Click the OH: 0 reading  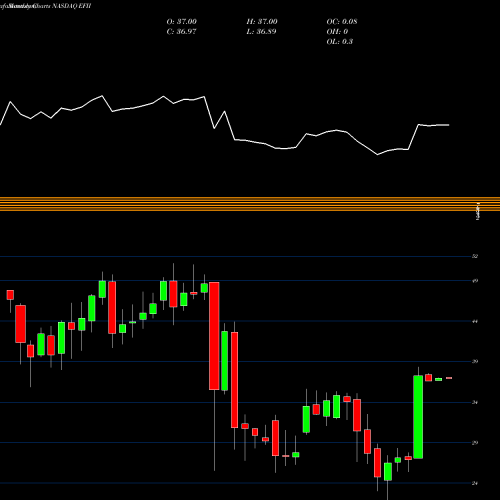click(x=337, y=32)
